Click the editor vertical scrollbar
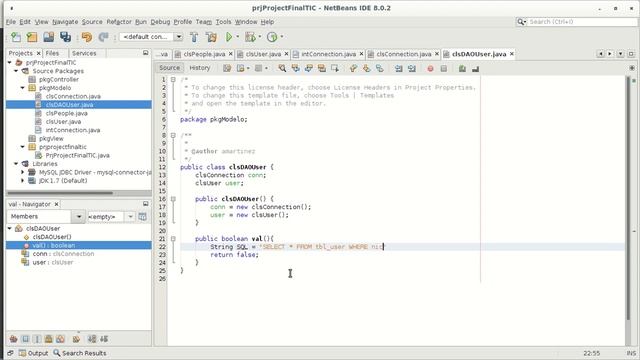 tap(629, 199)
